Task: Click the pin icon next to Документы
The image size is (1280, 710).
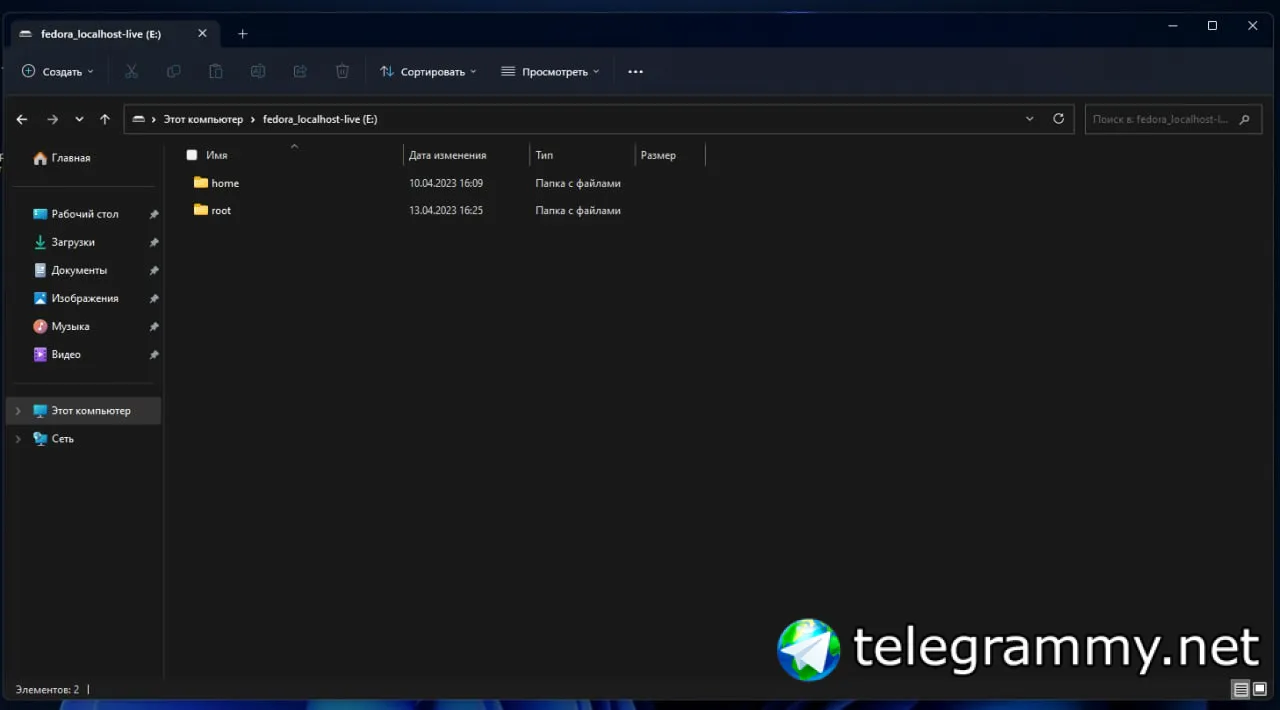Action: [154, 270]
